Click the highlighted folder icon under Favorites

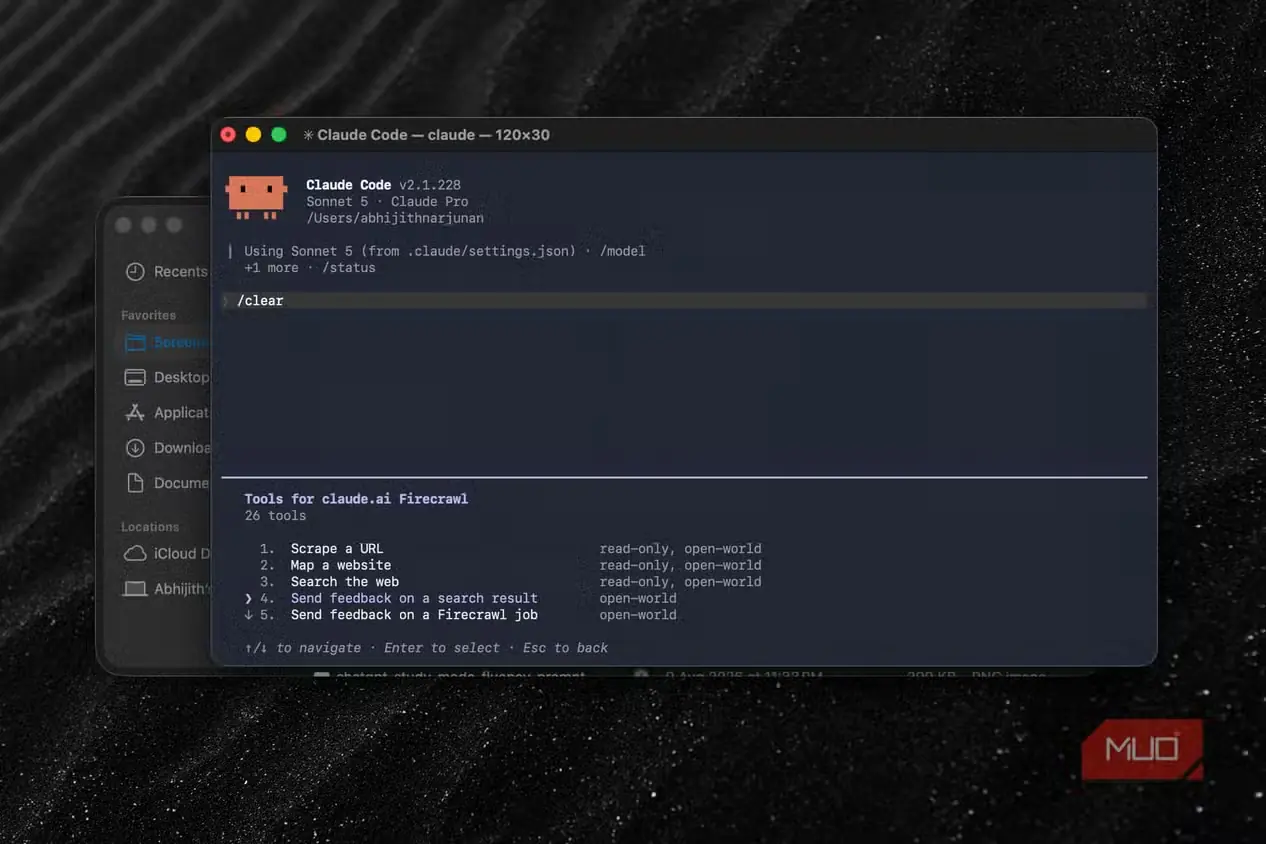tap(135, 342)
